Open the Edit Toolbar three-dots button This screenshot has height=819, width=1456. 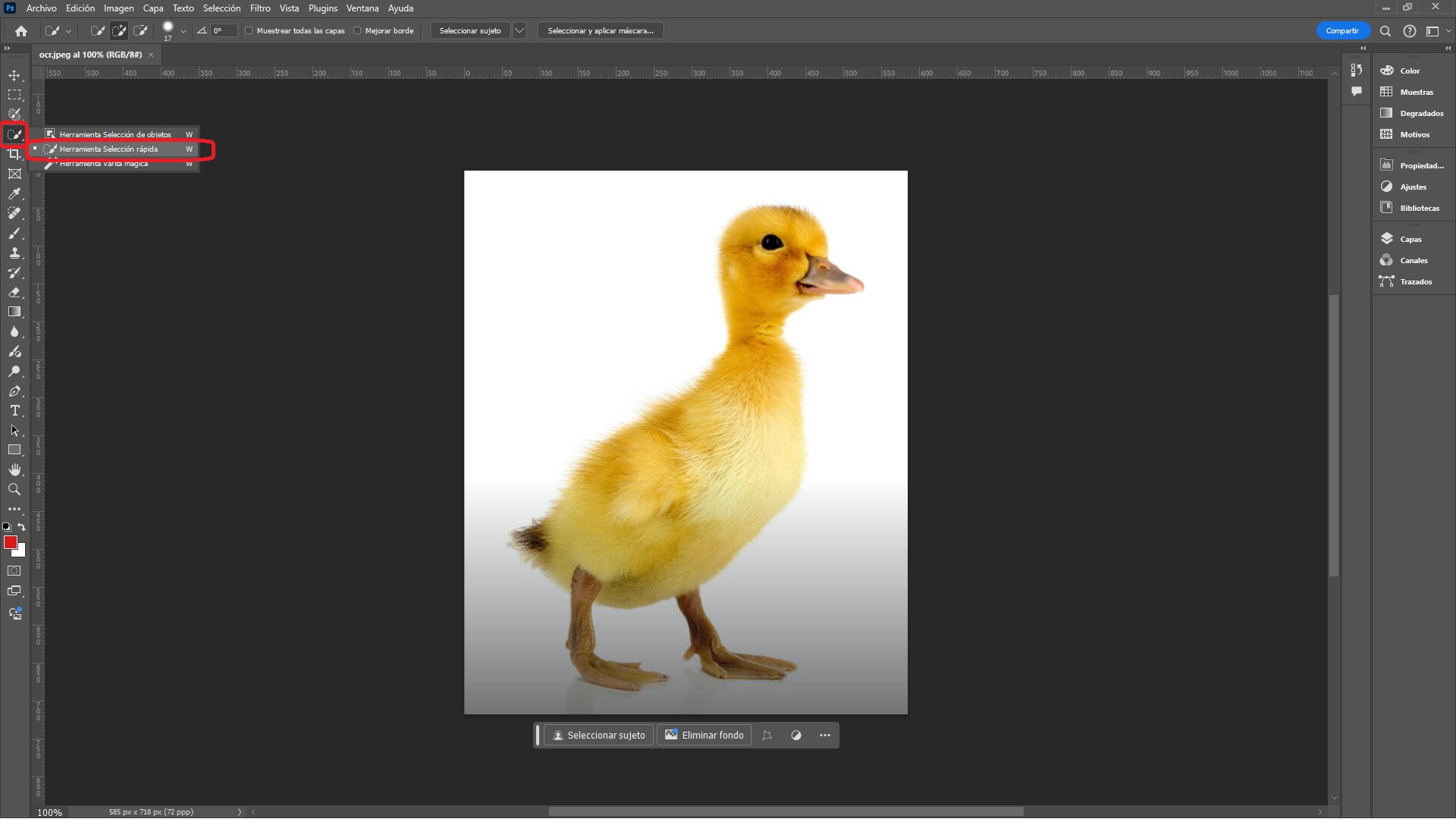[x=14, y=509]
